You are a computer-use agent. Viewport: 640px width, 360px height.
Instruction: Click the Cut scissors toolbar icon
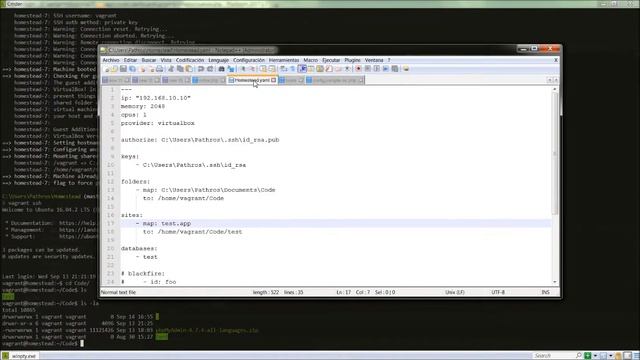coord(170,69)
